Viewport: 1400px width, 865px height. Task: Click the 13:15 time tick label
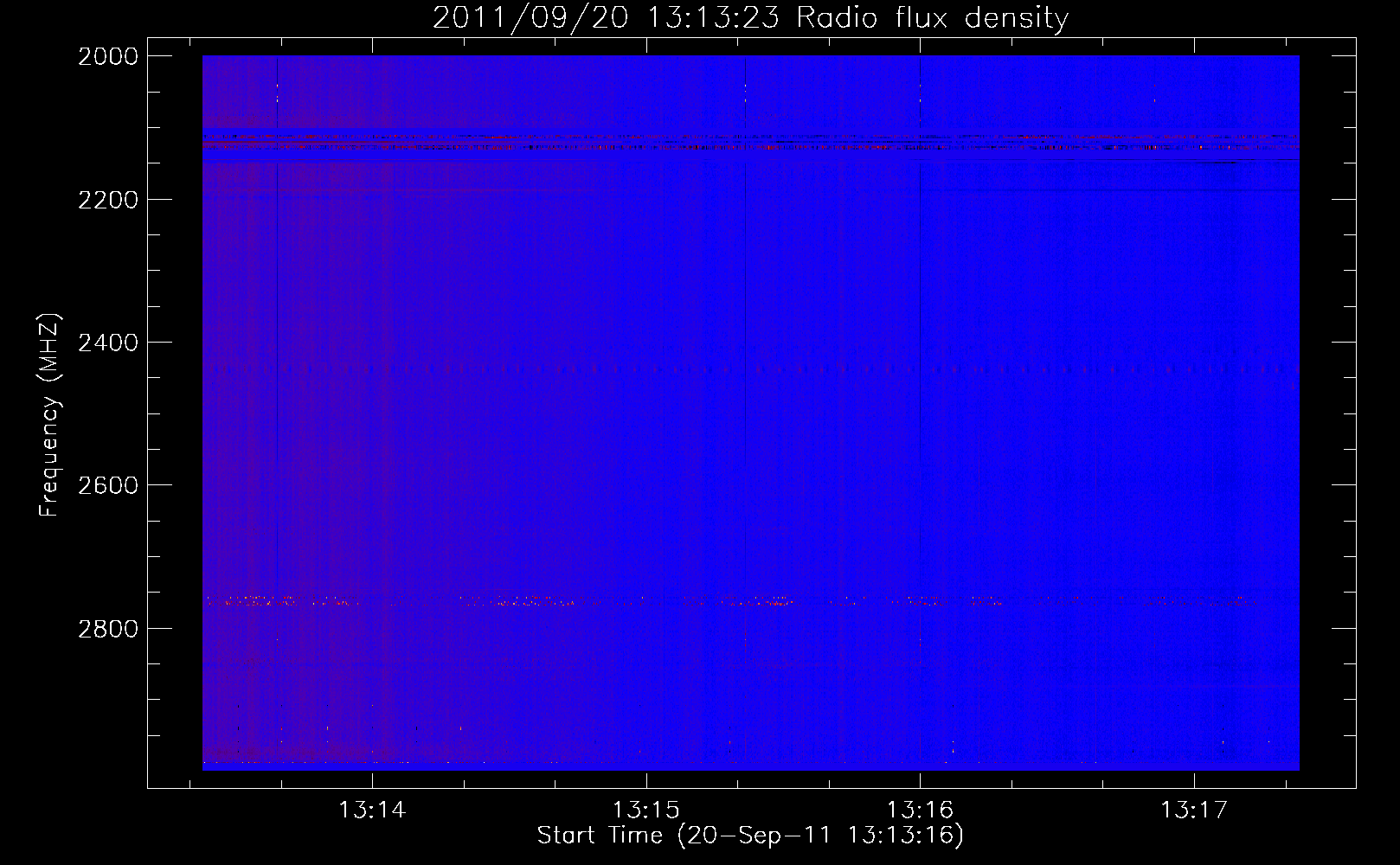coord(645,811)
